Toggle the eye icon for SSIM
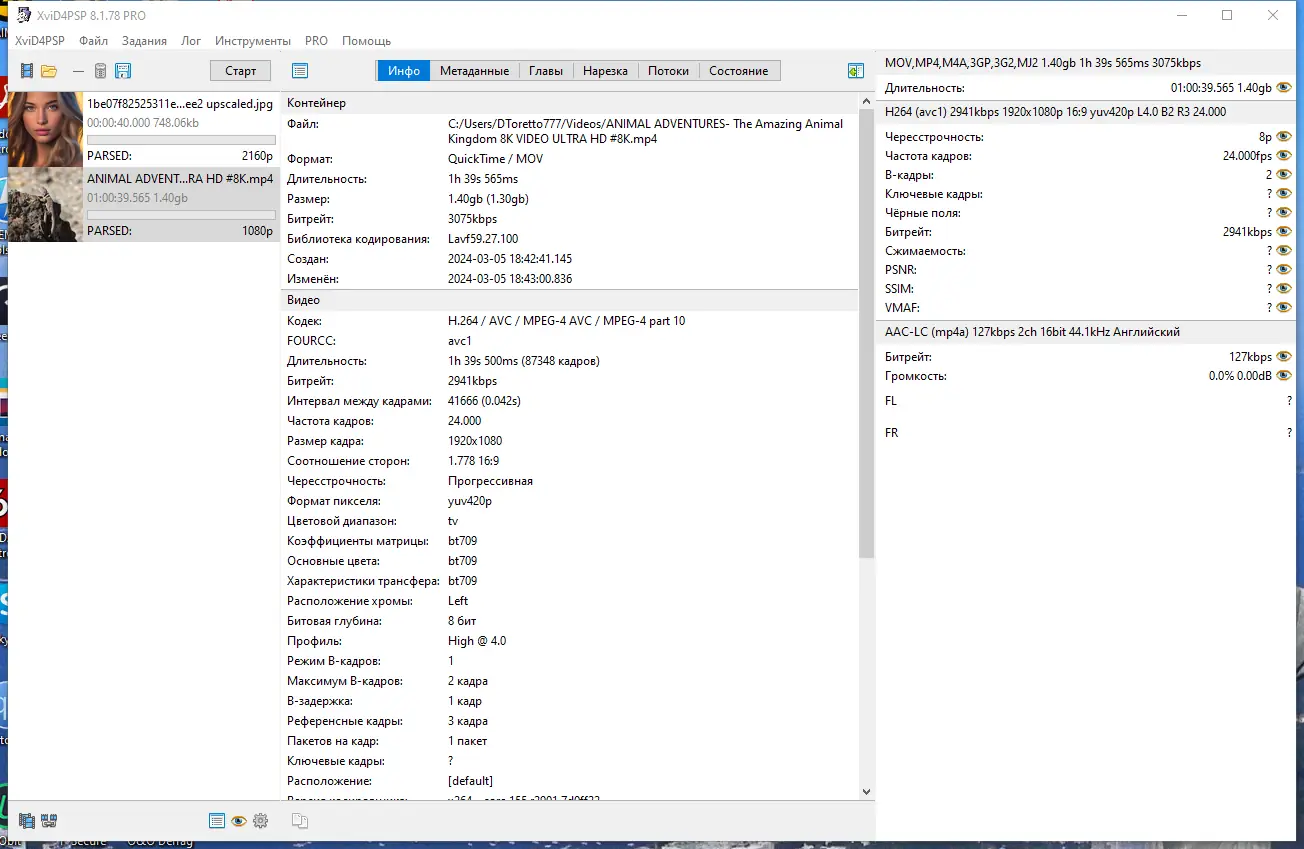Image resolution: width=1304 pixels, height=849 pixels. click(1284, 289)
